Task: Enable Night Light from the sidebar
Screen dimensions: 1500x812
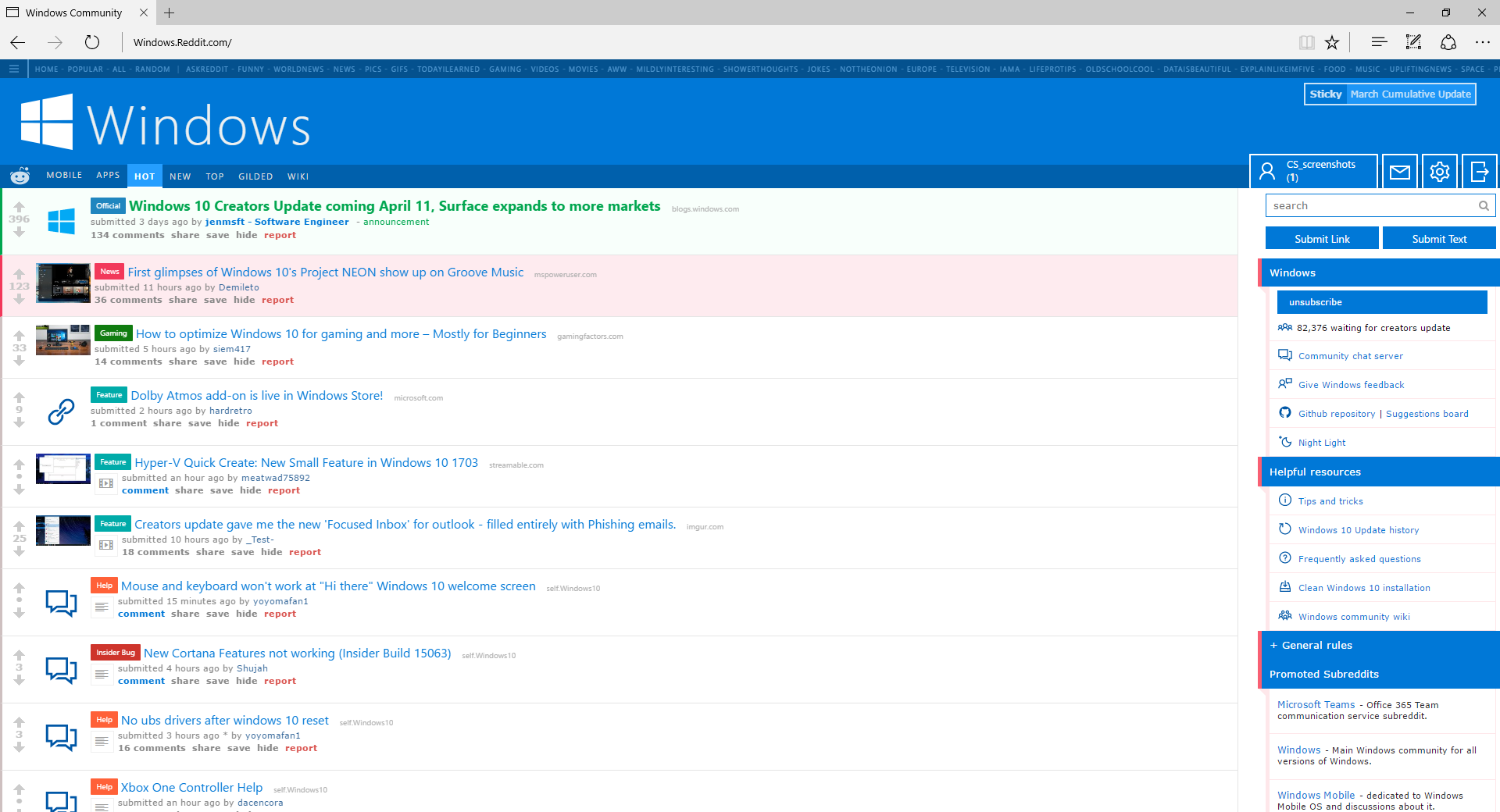Action: (1321, 442)
